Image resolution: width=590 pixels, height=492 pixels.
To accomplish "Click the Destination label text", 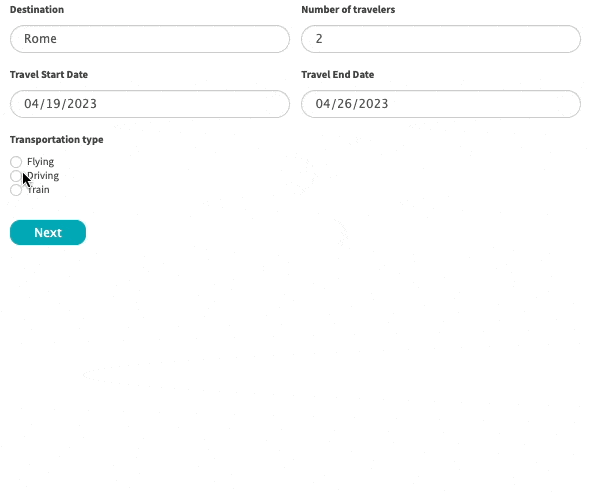I will (37, 9).
